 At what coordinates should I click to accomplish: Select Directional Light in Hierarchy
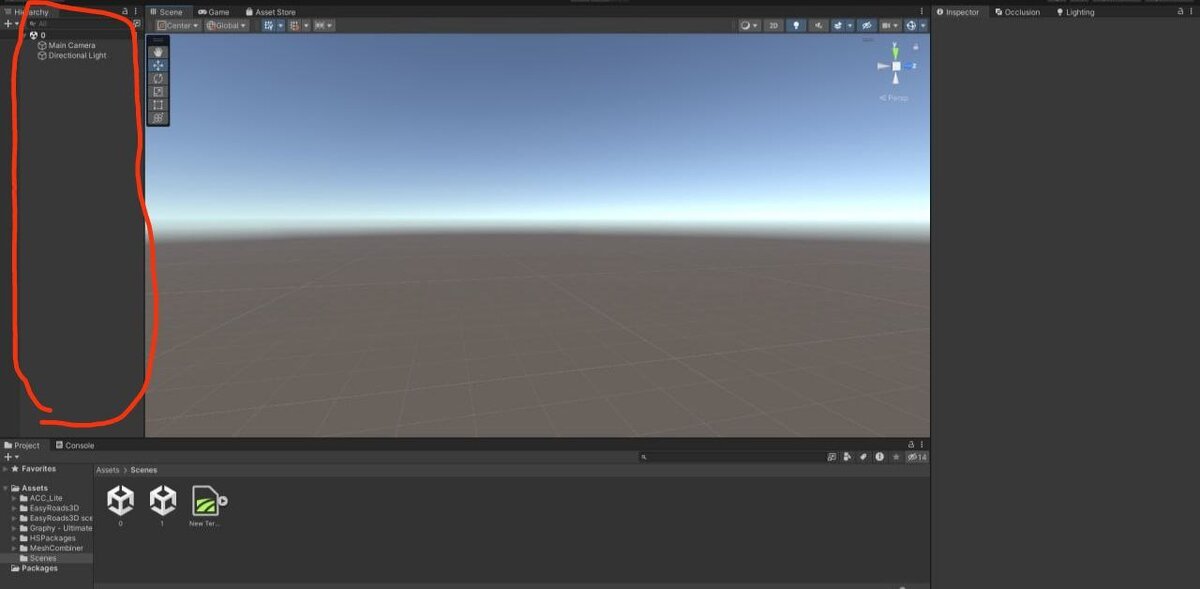pyautogui.click(x=71, y=55)
